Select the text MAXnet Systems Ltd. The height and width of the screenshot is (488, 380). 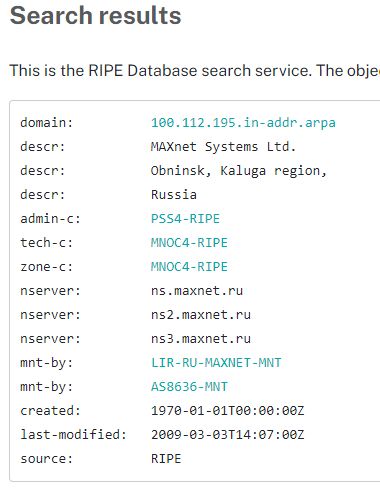[223, 147]
